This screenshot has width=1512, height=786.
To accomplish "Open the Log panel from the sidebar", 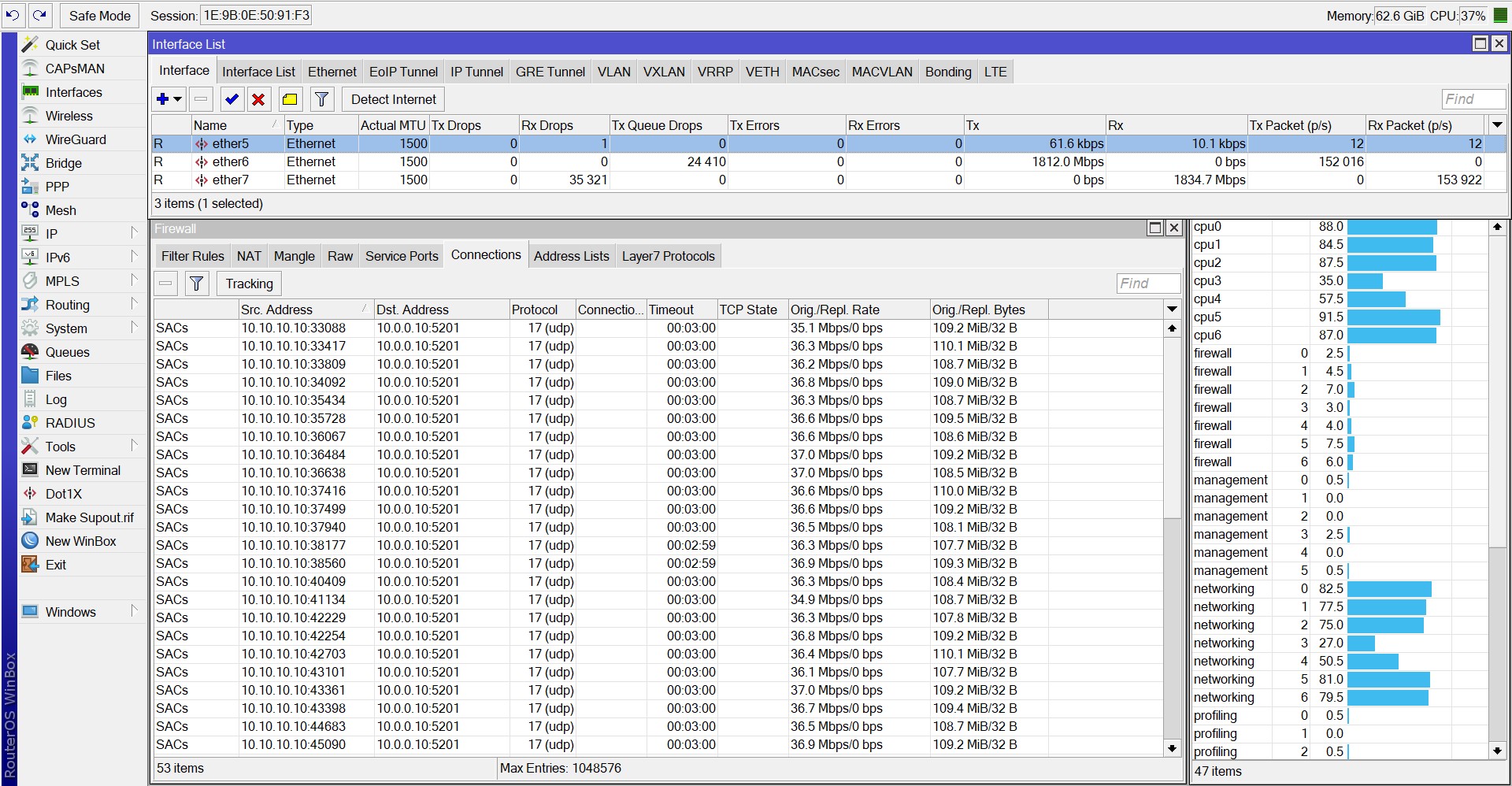I will pos(54,399).
